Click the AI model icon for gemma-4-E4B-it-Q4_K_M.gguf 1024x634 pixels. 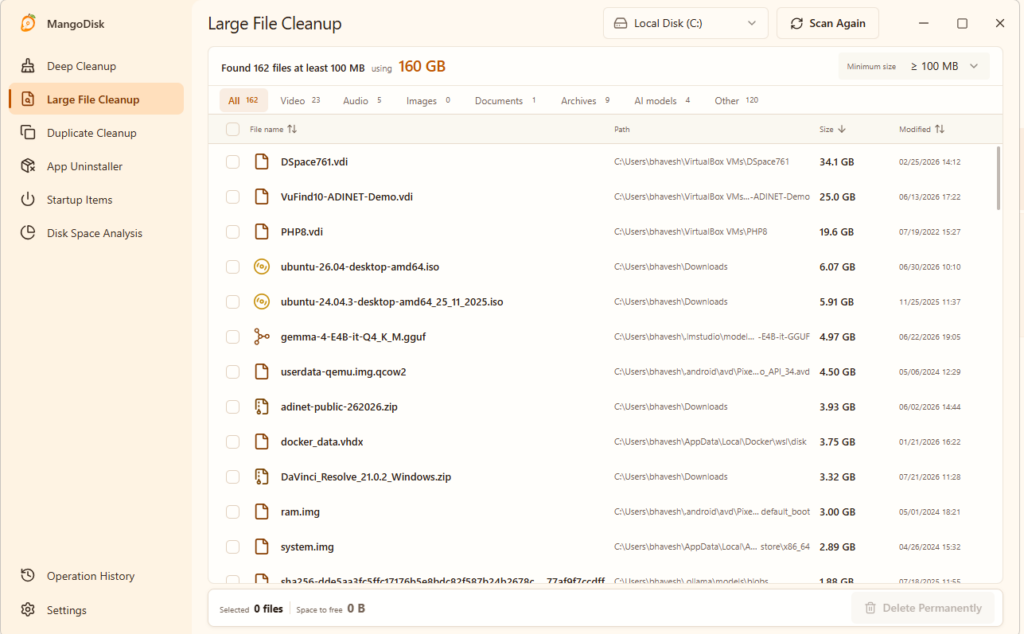[x=261, y=336]
